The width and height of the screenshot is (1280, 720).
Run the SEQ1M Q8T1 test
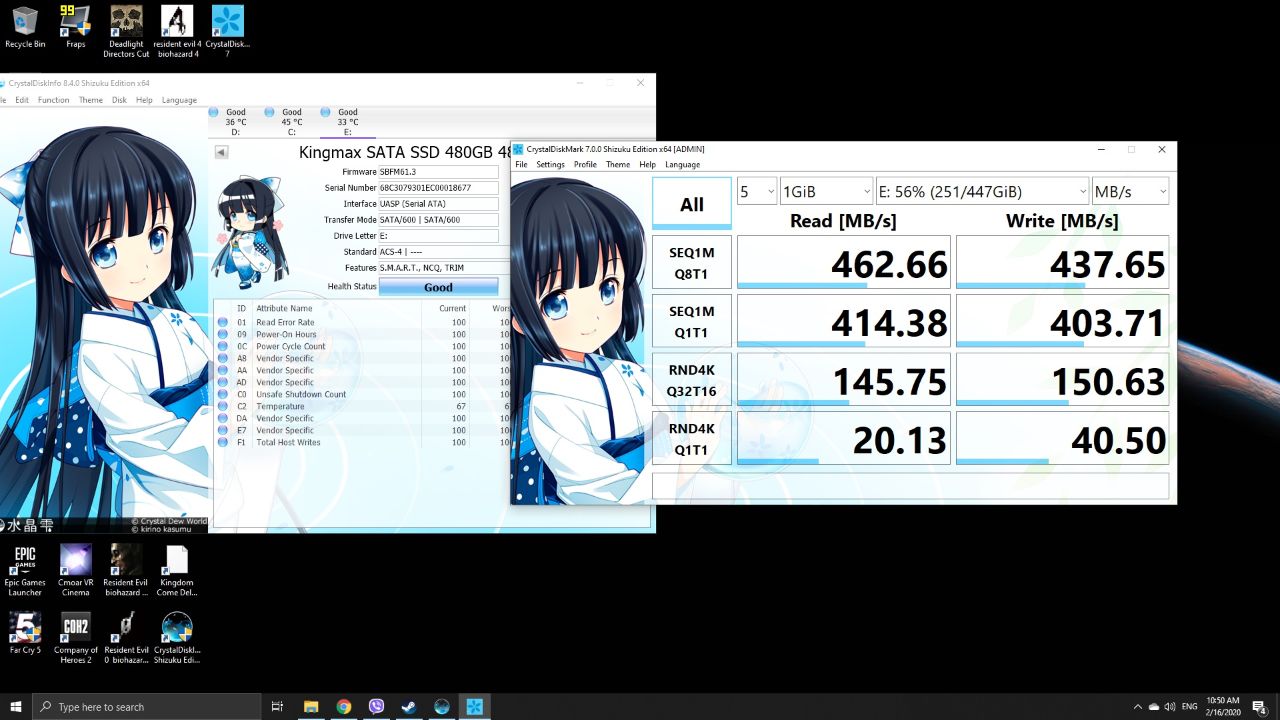(692, 262)
